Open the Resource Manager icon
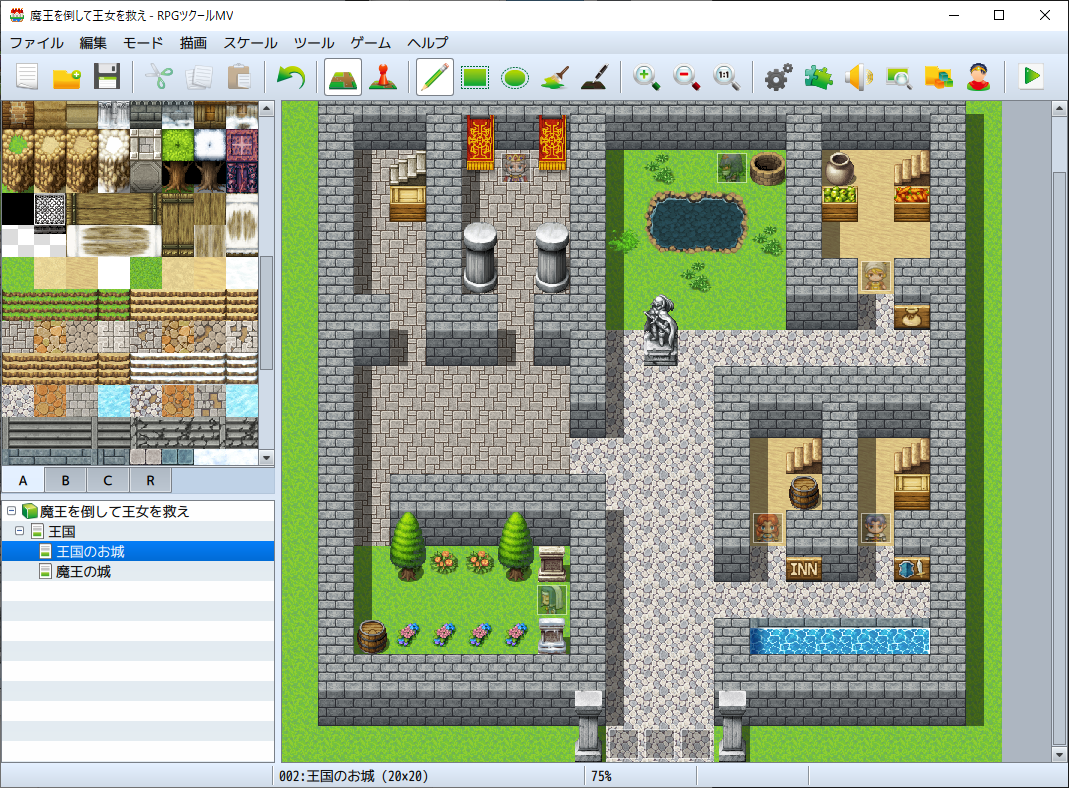This screenshot has height=788, width=1069. coord(938,76)
